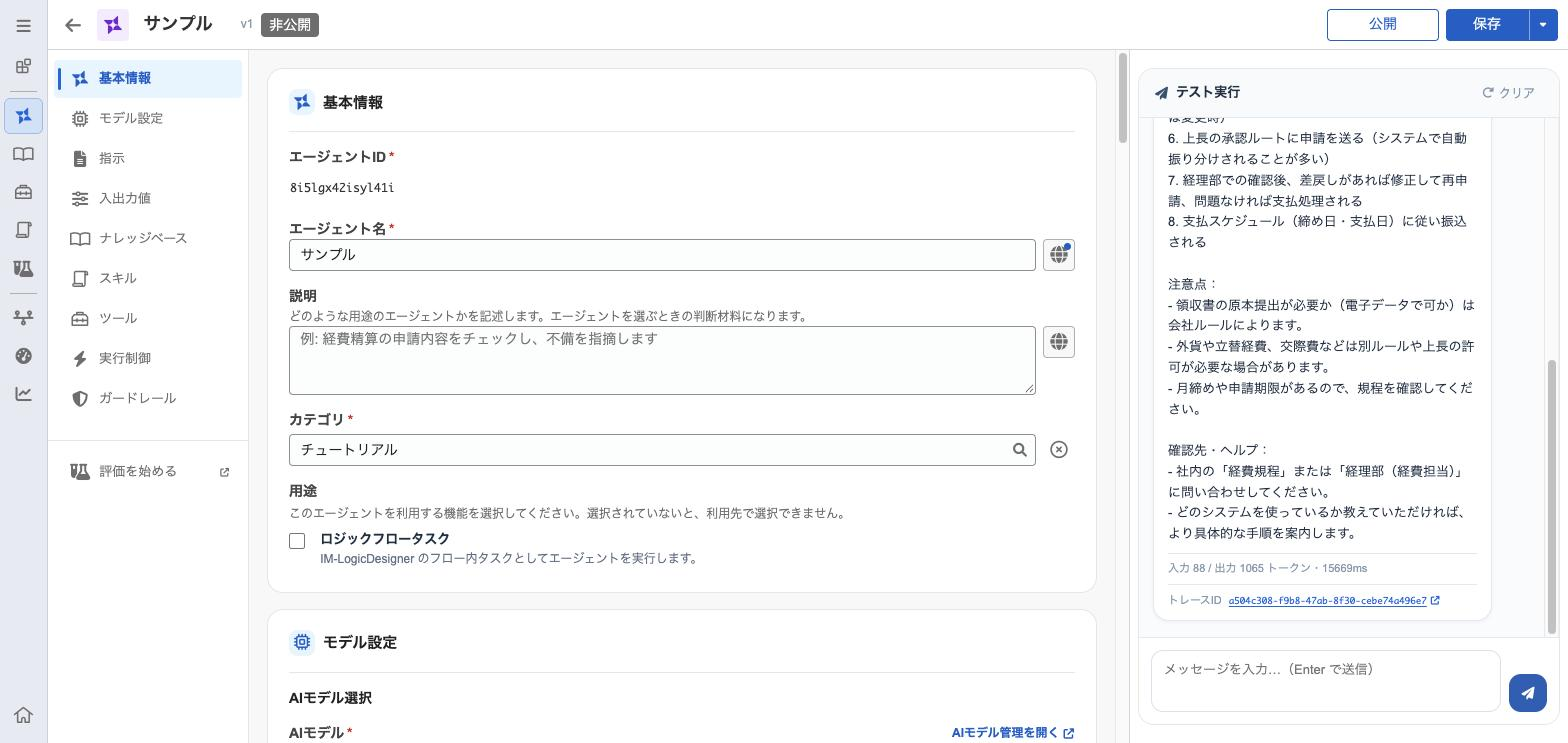Click the 公開 button
This screenshot has width=1568, height=743.
click(x=1382, y=25)
